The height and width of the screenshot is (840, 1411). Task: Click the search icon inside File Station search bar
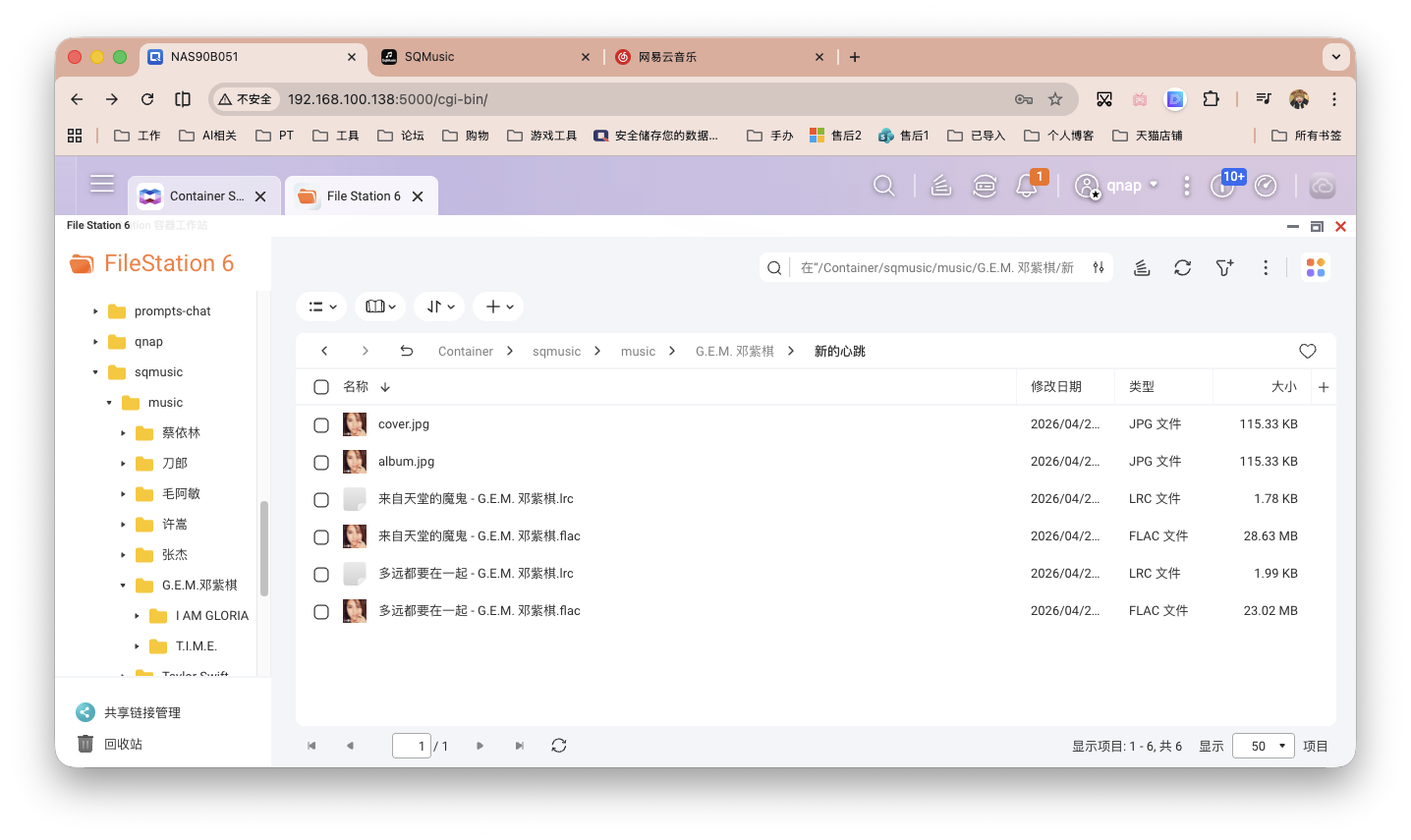tap(774, 267)
